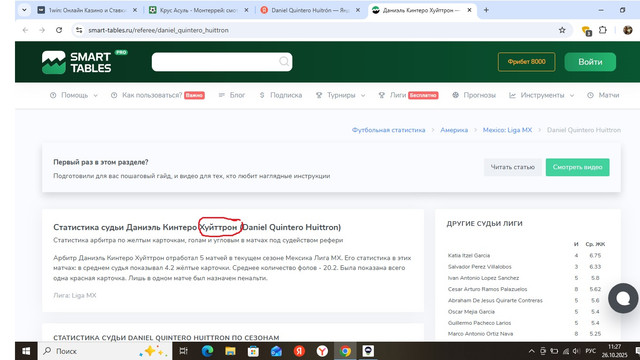This screenshot has width=640, height=360.
Task: Switch to Chrome taskbar icon
Action: point(345,351)
